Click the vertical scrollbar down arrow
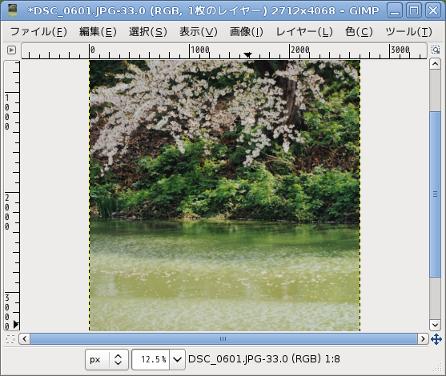The image size is (446, 376). 435,324
